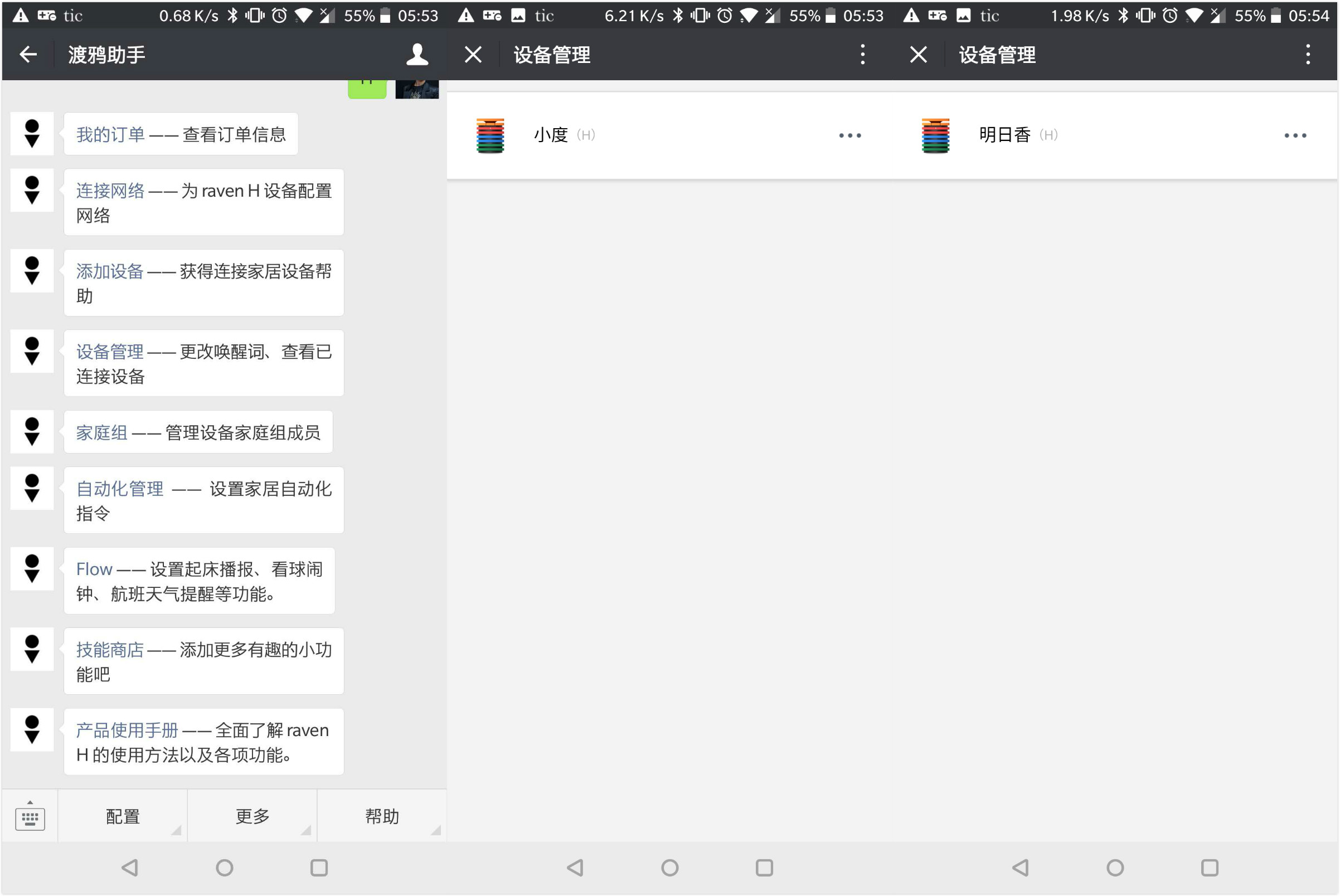1340x896 pixels.
Task: Tap the 明日香 speaker device icon
Action: click(935, 135)
